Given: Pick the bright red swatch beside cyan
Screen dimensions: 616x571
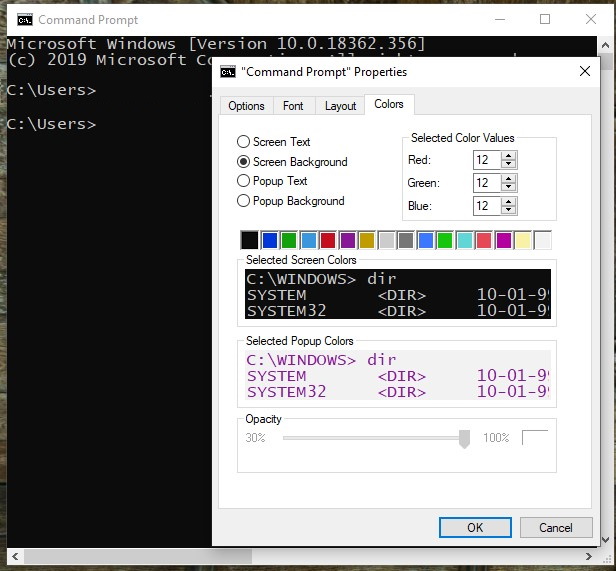Looking at the screenshot, I should tap(484, 241).
